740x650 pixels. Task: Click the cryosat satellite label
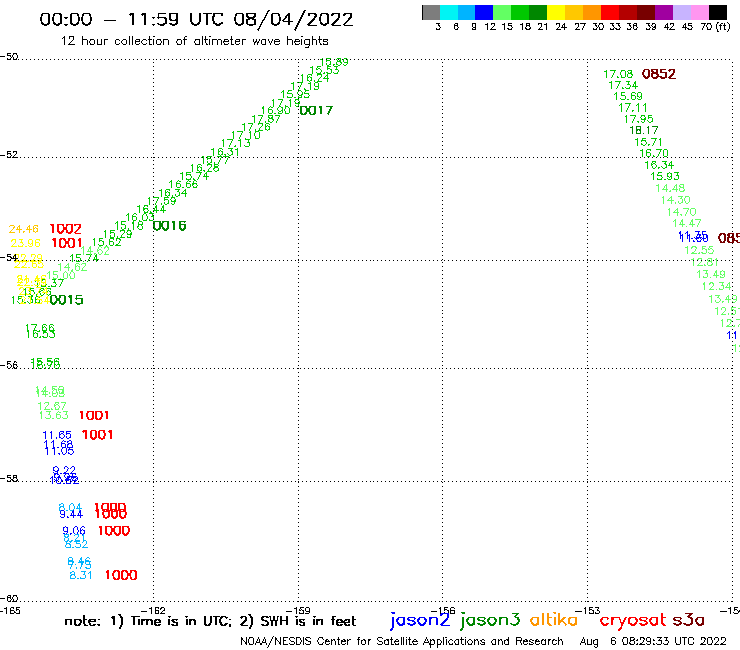tap(633, 620)
